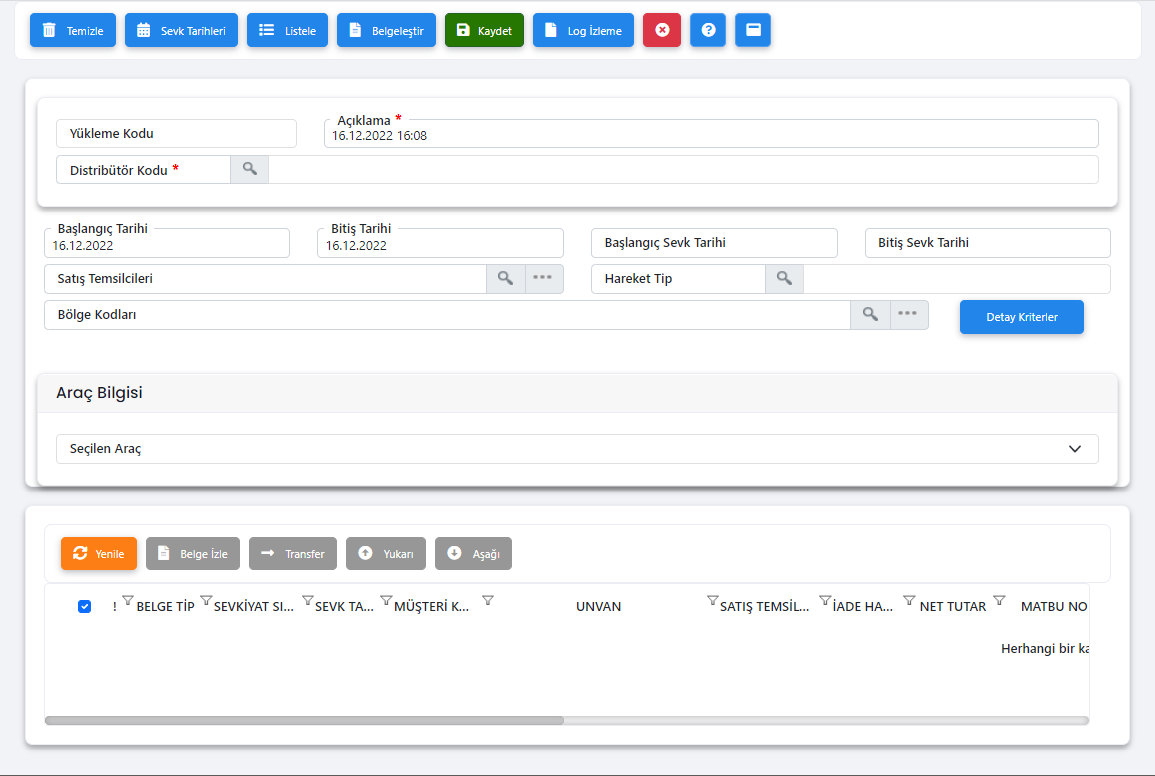
Task: Click the red cancel X icon button
Action: pos(661,31)
